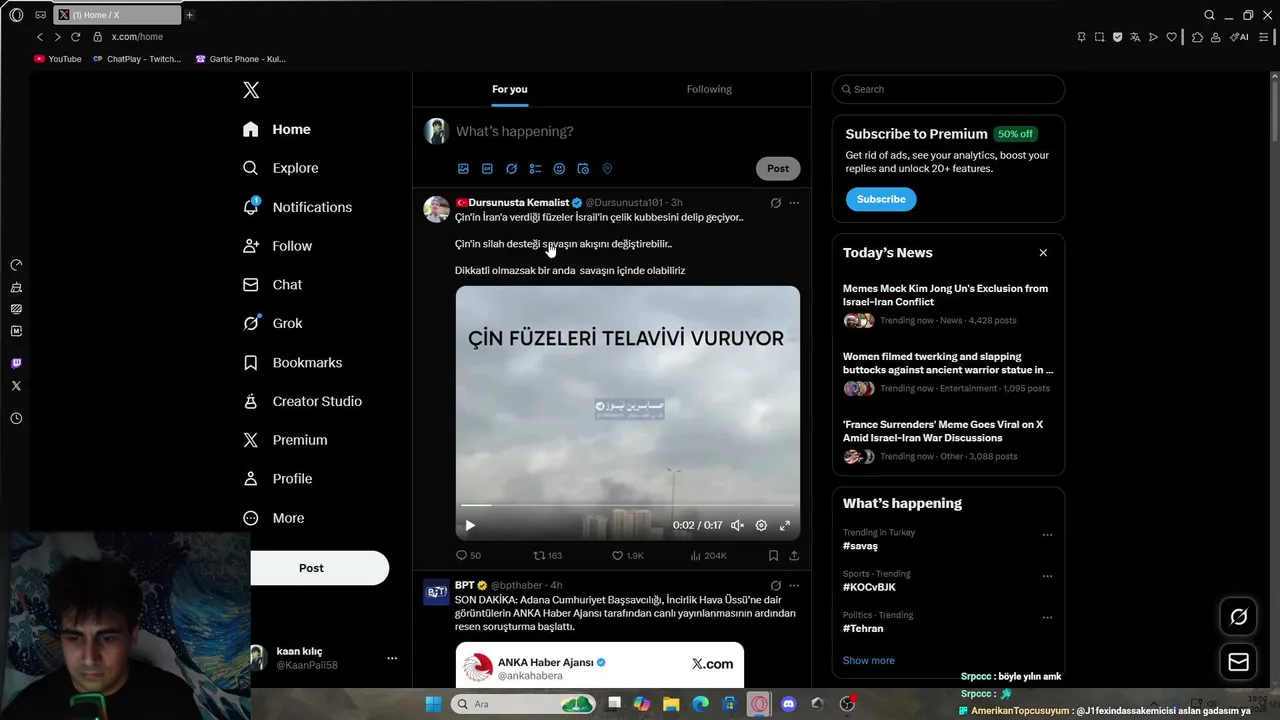Add a GIF using the GIF icon
Image resolution: width=1280 pixels, height=720 pixels.
tap(487, 169)
